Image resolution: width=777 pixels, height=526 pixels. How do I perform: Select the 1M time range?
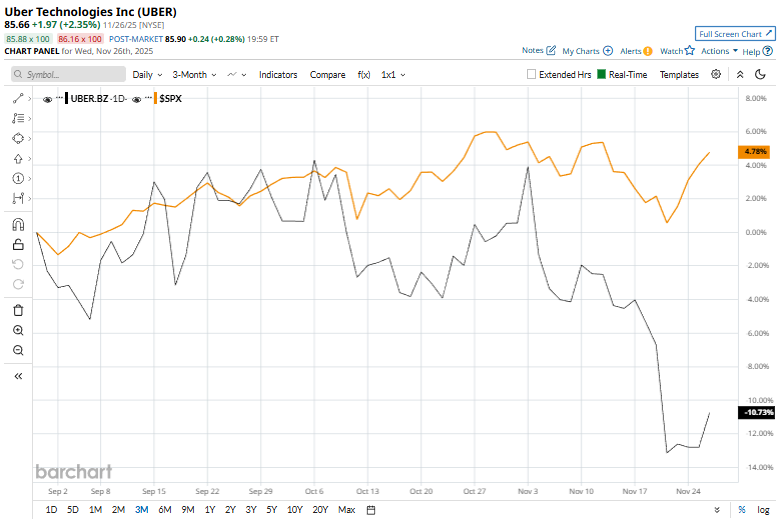[x=96, y=510]
